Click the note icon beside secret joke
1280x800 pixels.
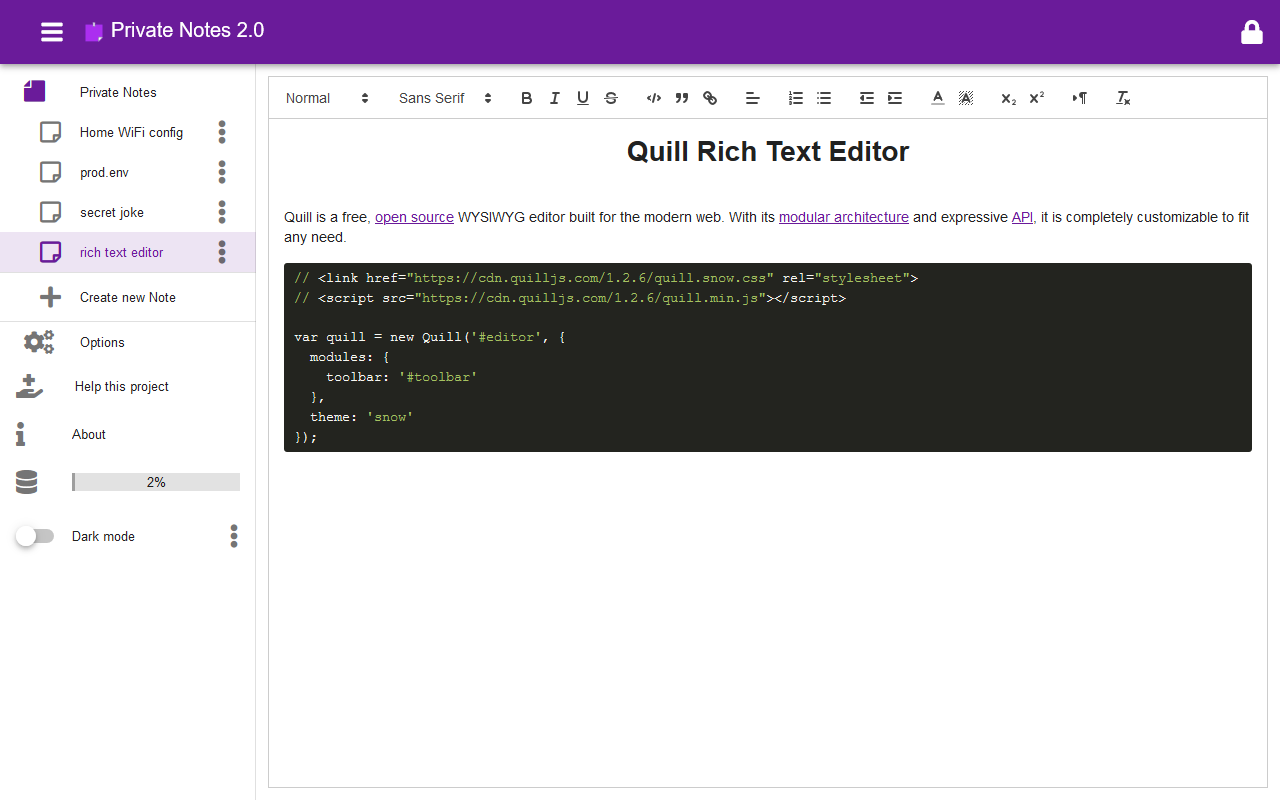click(x=50, y=212)
